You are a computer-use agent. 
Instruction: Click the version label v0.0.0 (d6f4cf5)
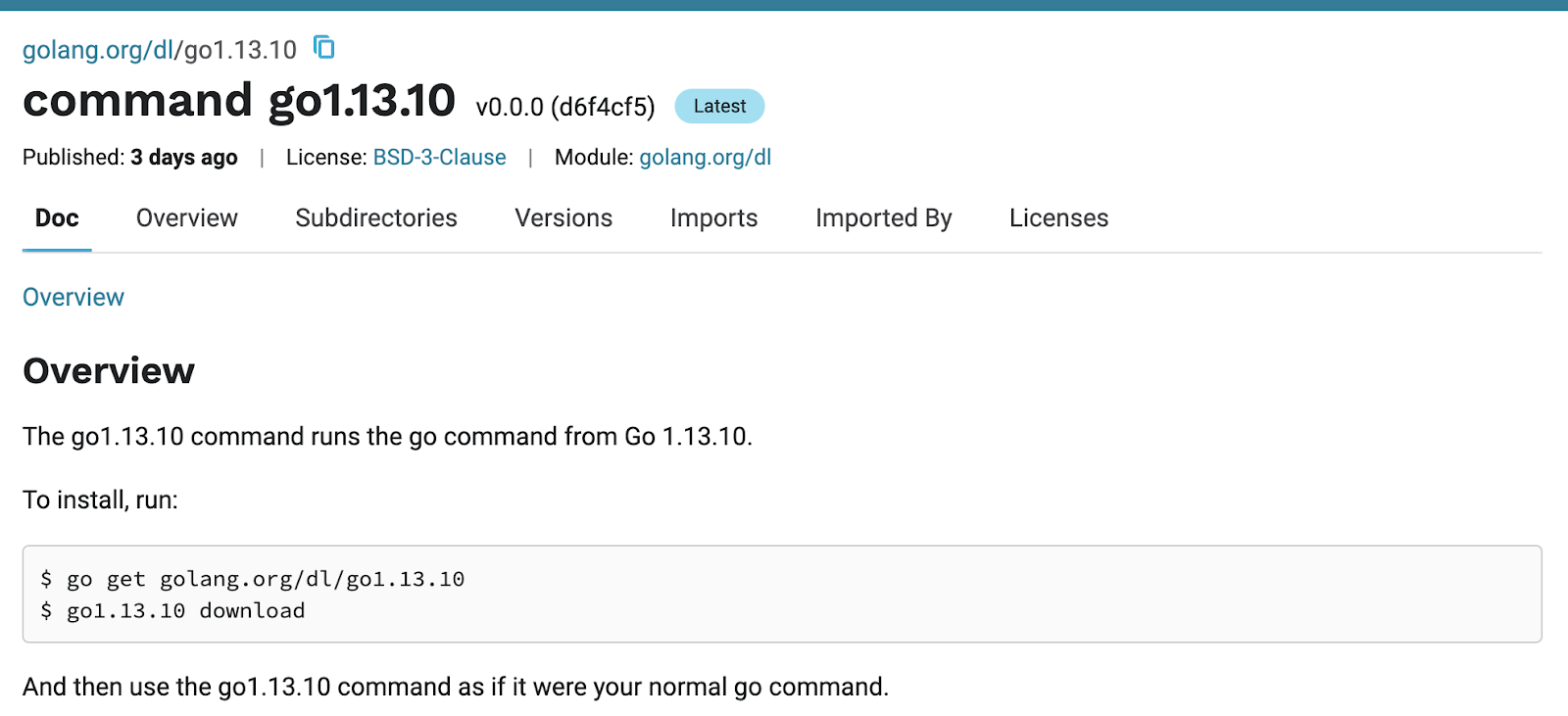[565, 108]
